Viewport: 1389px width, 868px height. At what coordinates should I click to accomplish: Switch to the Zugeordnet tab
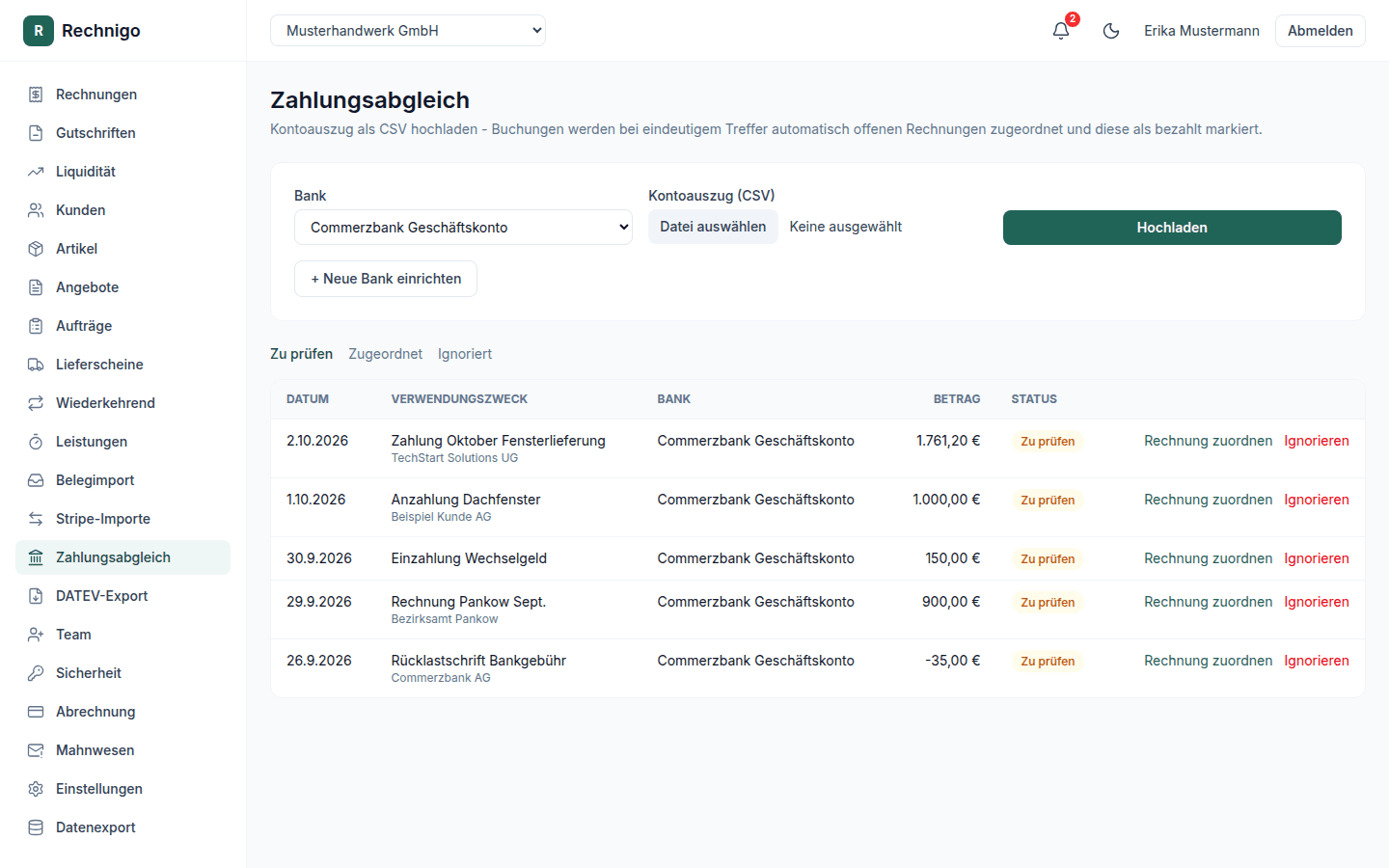(385, 354)
